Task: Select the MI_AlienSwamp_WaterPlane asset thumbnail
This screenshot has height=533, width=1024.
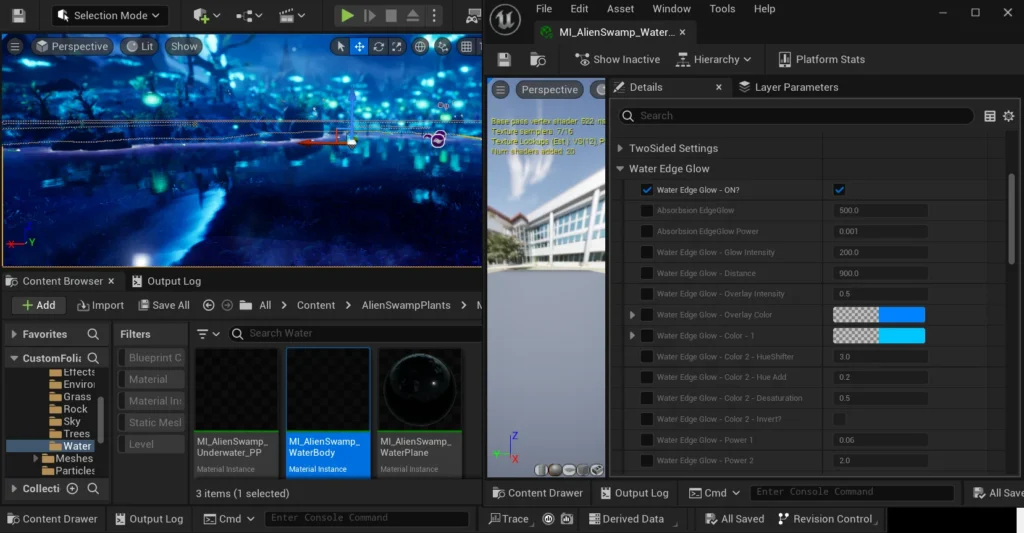Action: pos(419,389)
